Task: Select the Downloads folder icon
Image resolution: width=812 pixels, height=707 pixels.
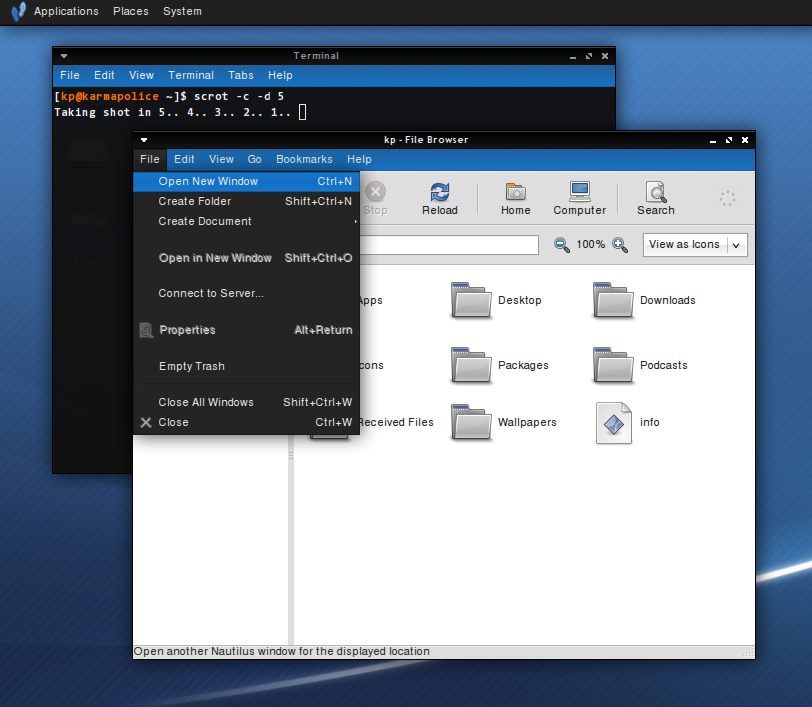Action: tap(613, 300)
